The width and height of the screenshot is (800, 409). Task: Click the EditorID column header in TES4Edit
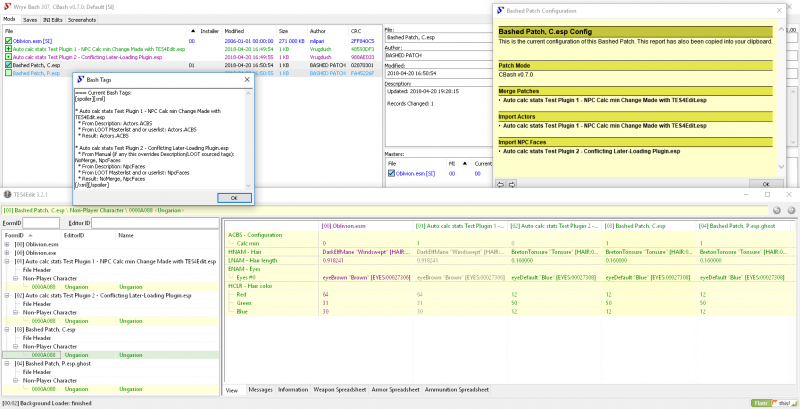tap(88, 236)
